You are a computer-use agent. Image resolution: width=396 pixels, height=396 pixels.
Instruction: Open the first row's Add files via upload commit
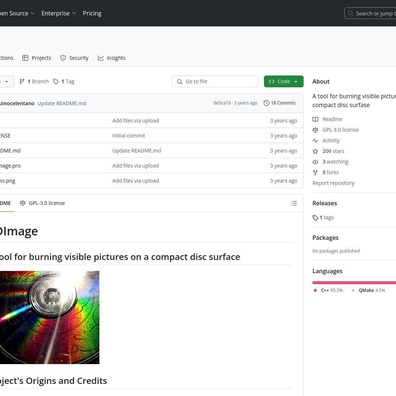pyautogui.click(x=135, y=121)
